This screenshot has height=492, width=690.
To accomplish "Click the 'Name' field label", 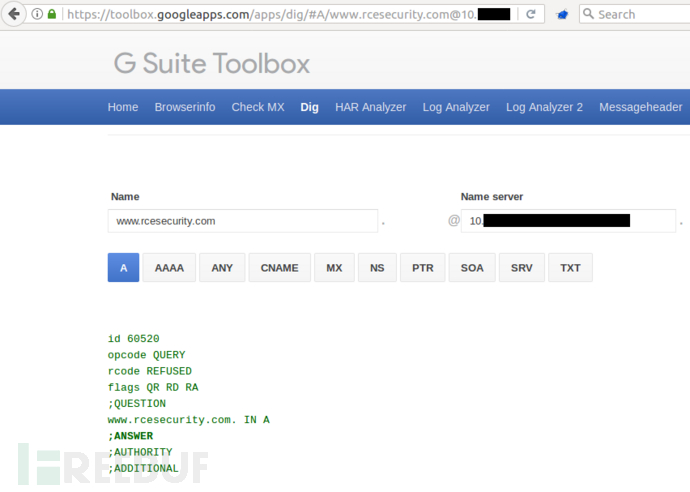I will point(125,197).
